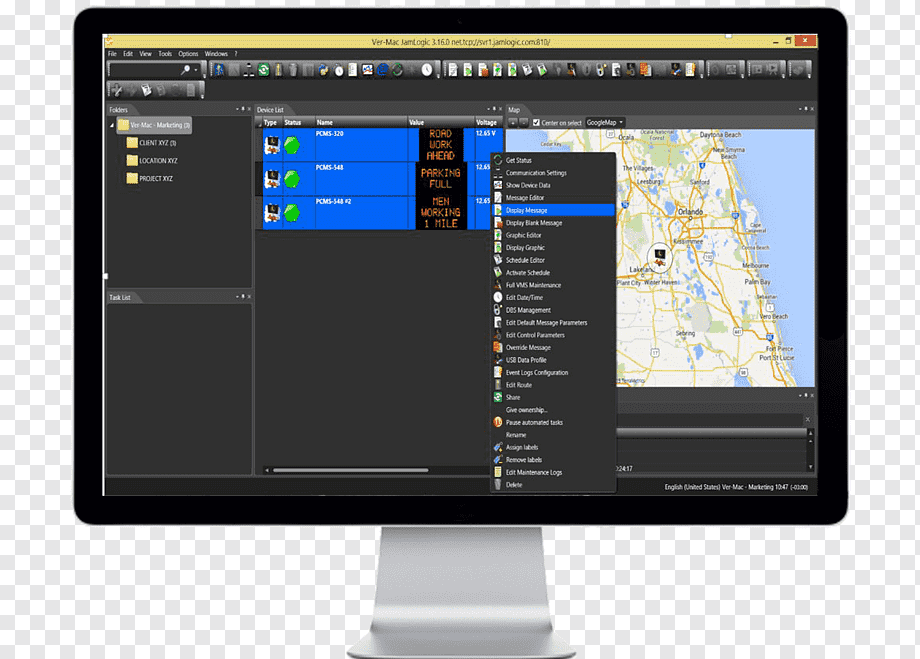Sort by the Status column header
Viewport: 920px width, 659px height.
[298, 122]
